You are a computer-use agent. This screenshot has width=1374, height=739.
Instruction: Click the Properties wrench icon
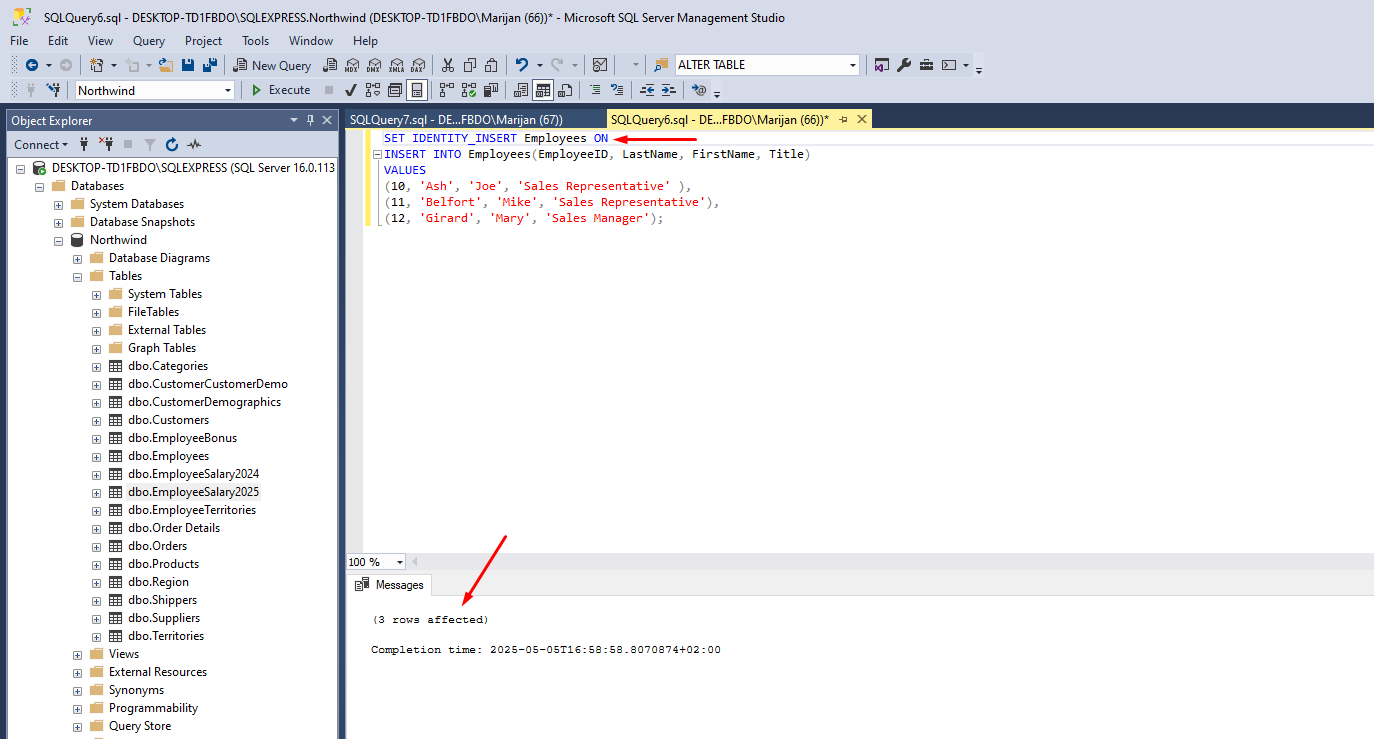pyautogui.click(x=904, y=65)
